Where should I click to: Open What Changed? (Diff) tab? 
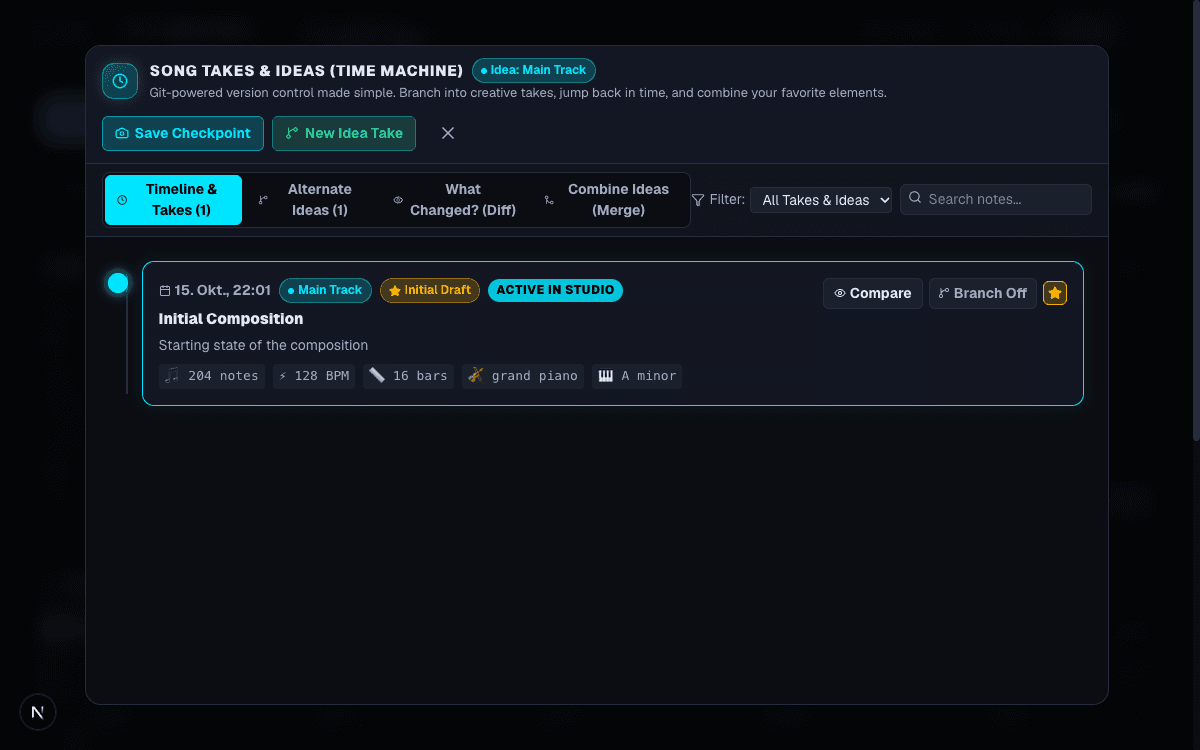(x=454, y=200)
